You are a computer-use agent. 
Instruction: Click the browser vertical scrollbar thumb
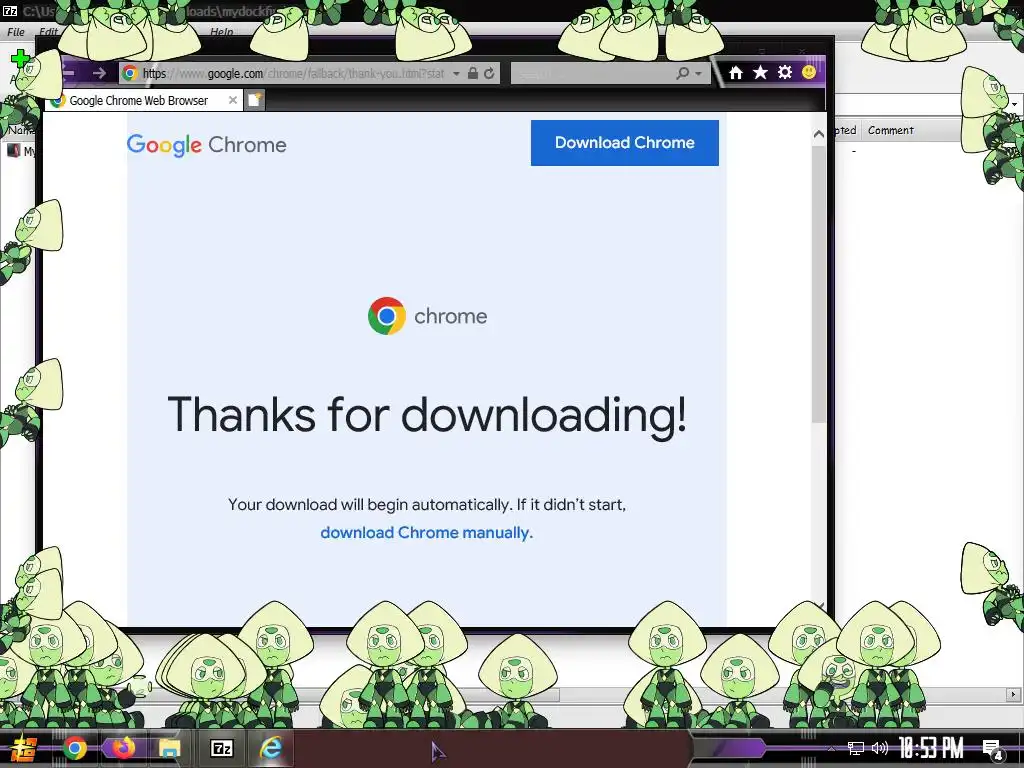pyautogui.click(x=818, y=284)
